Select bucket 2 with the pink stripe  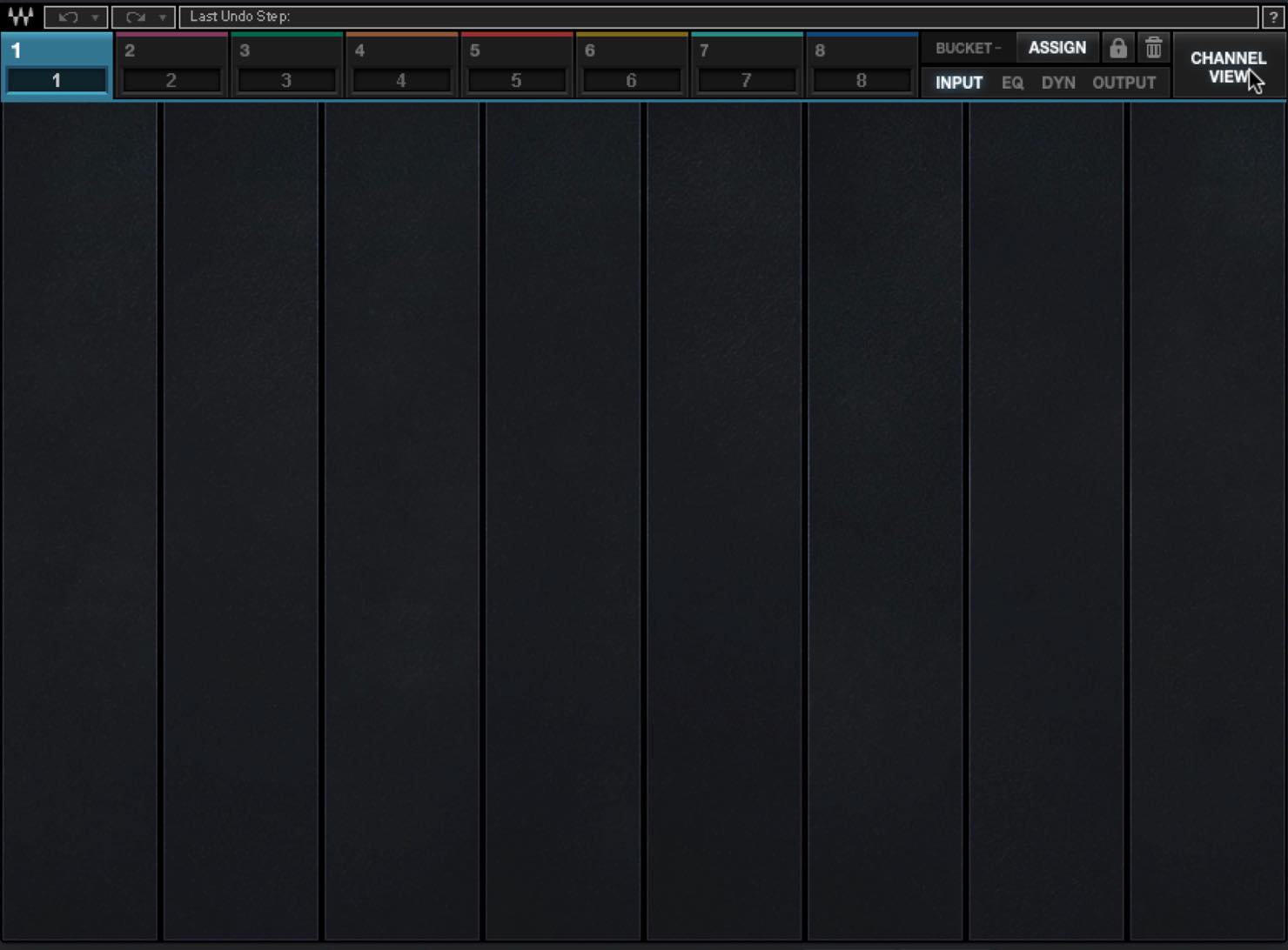[171, 65]
